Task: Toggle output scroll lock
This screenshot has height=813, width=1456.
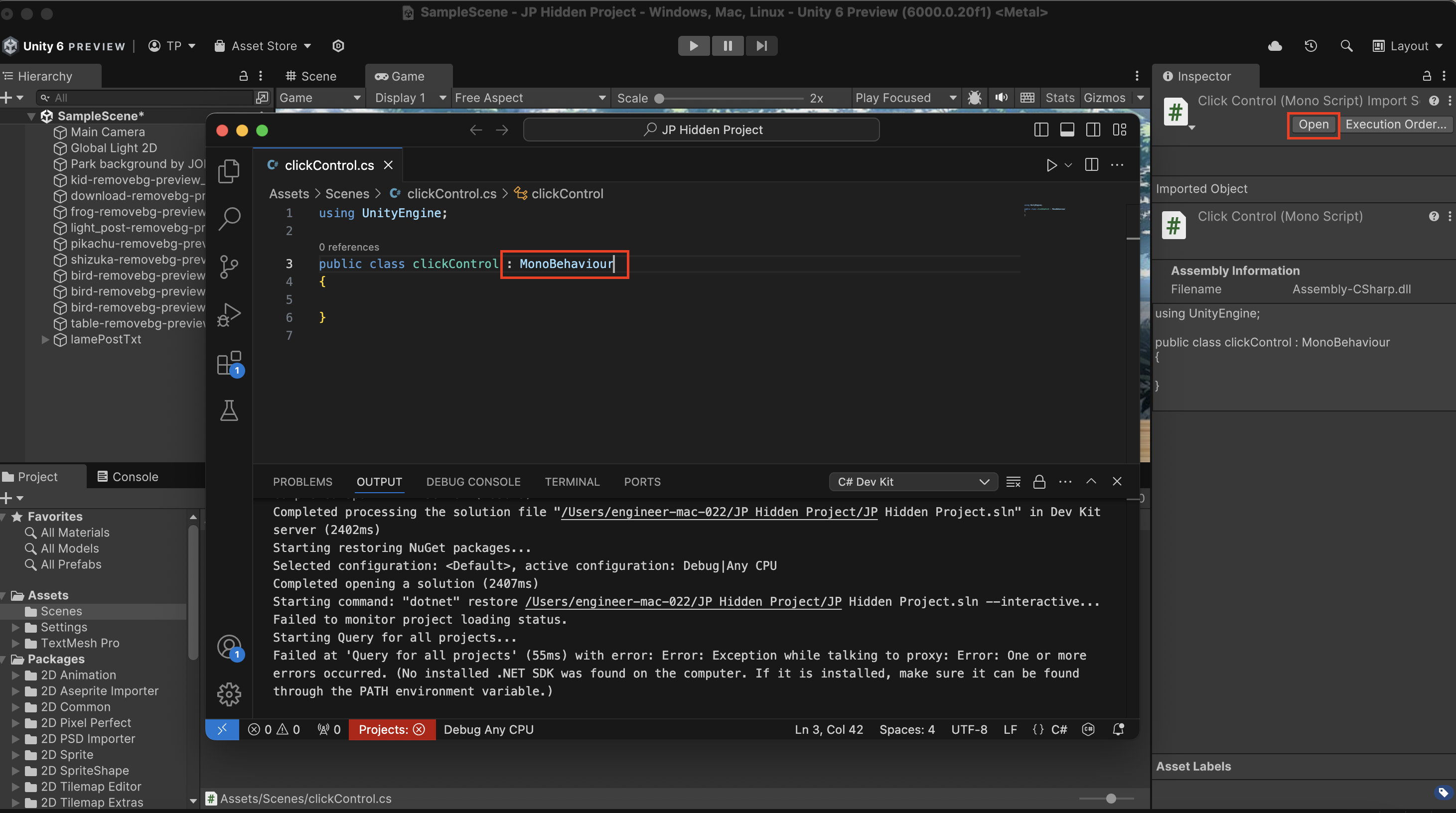Action: (1039, 482)
